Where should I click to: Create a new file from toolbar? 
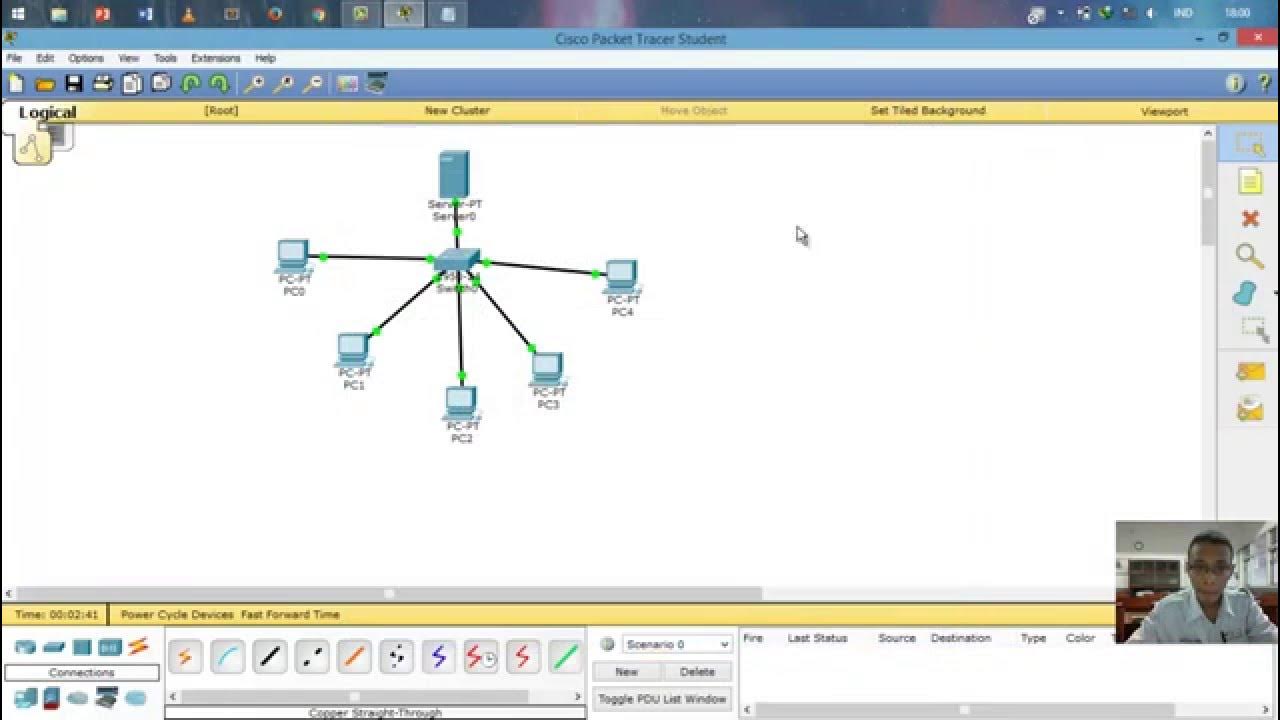tap(16, 84)
